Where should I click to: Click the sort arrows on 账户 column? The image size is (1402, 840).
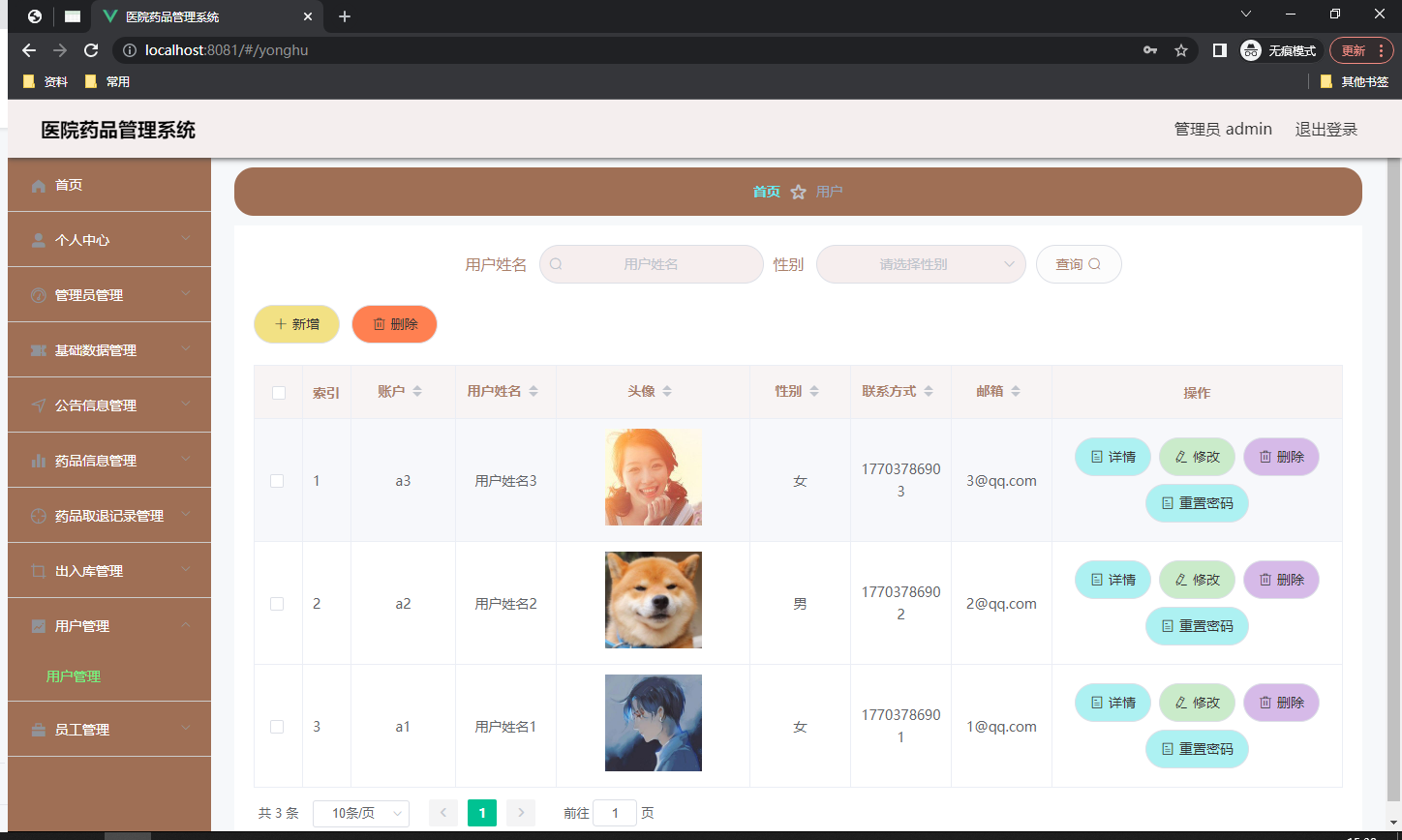coord(417,391)
